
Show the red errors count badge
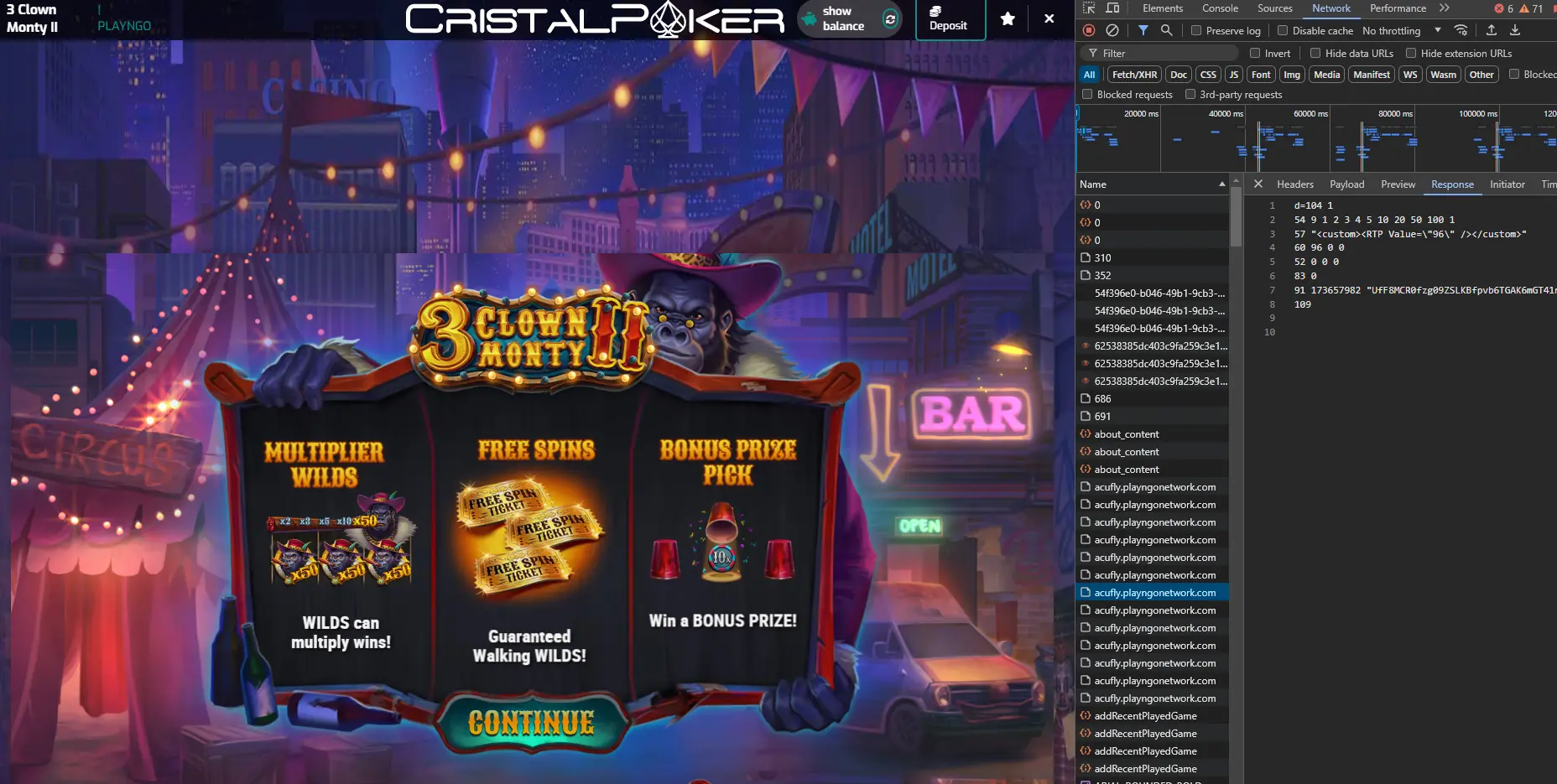(1503, 8)
